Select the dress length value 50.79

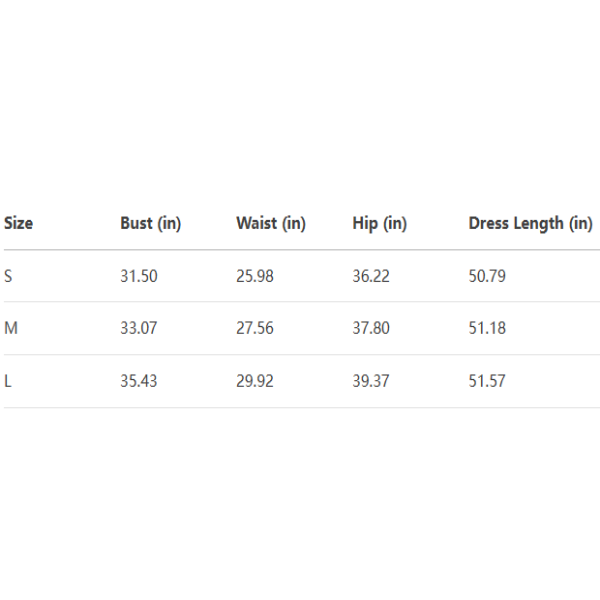click(x=487, y=276)
